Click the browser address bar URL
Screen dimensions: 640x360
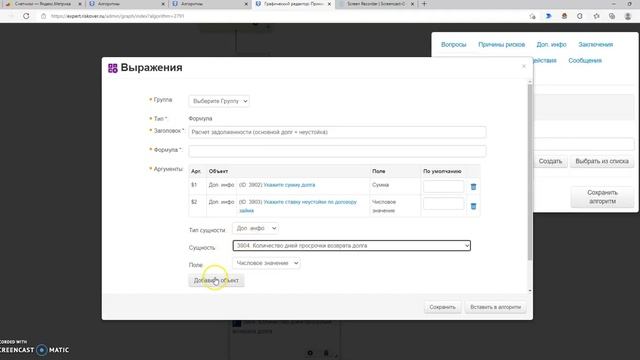click(118, 16)
